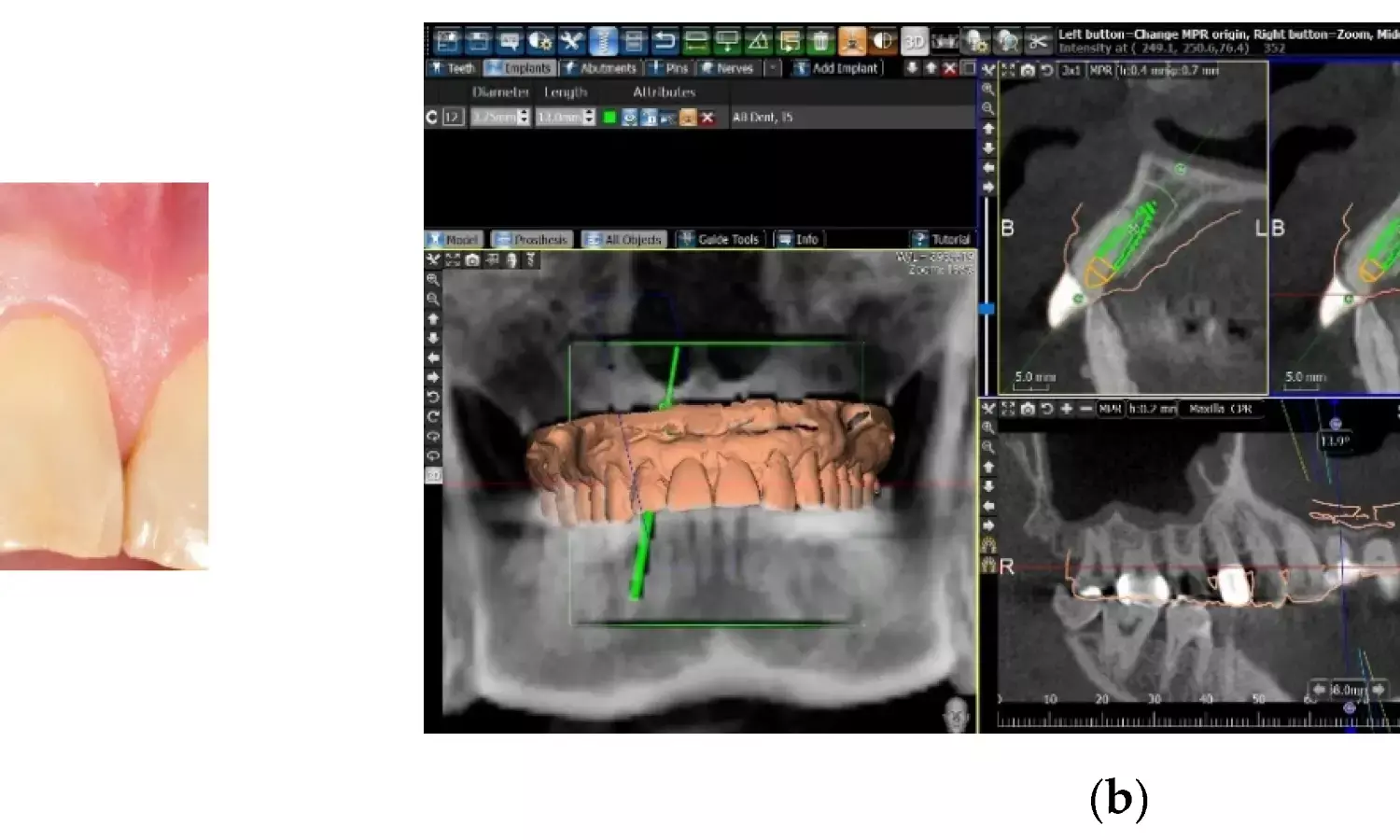Screen dimensions: 1400x840
Task: Click the 3D view mode button
Action: click(914, 41)
